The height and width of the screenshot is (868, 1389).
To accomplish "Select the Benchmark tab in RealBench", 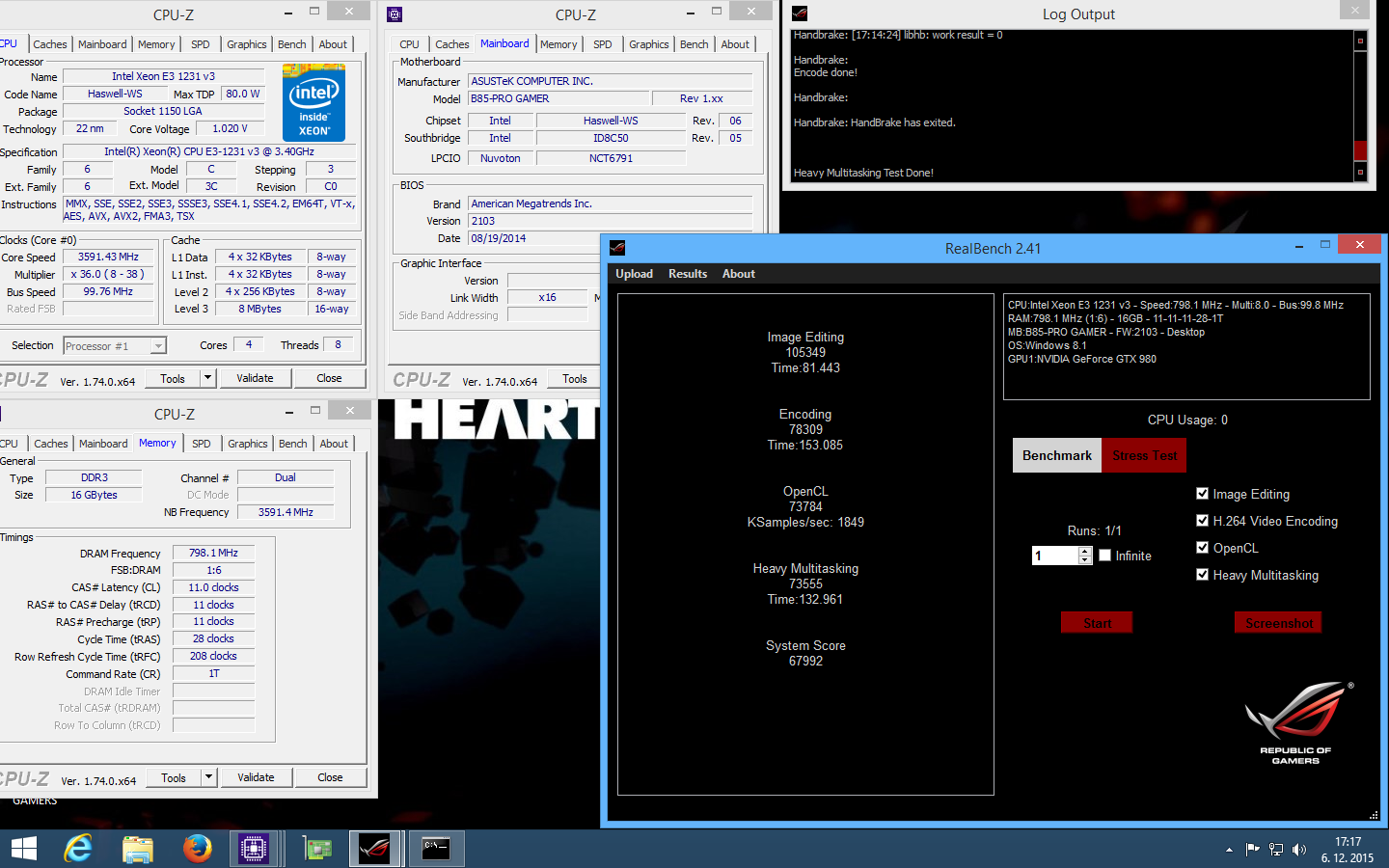I will pyautogui.click(x=1057, y=455).
